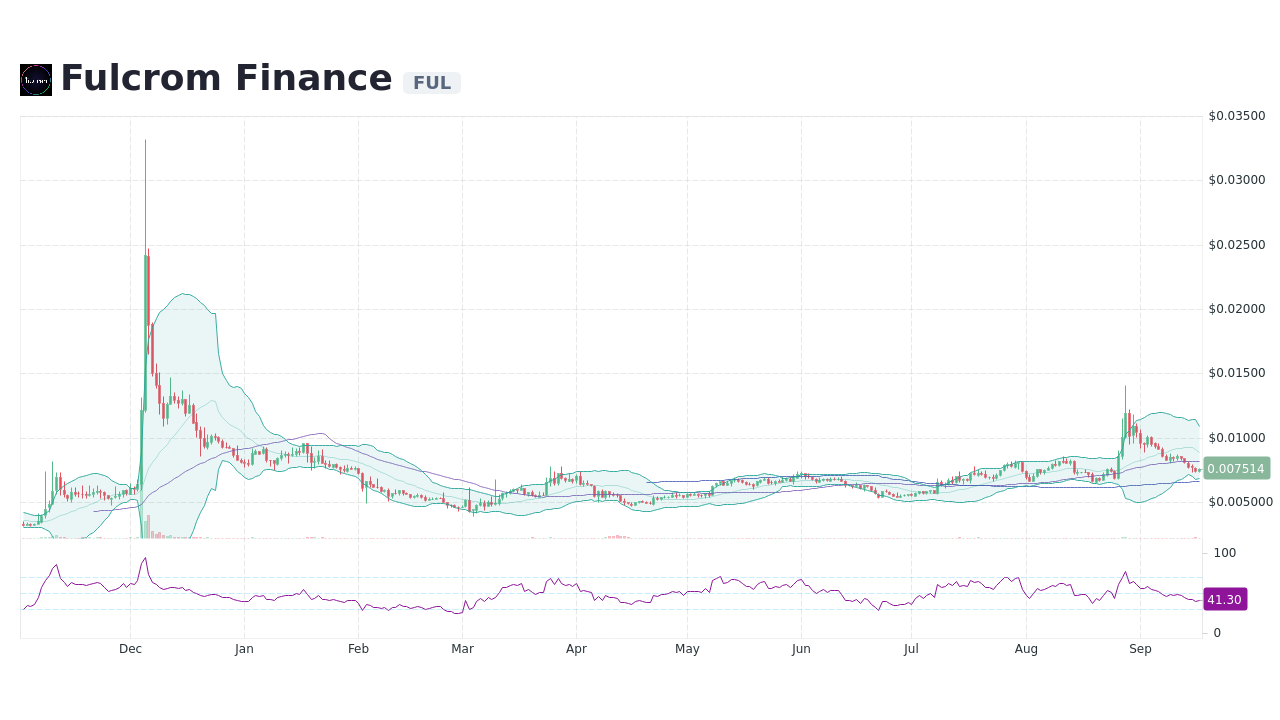The height and width of the screenshot is (720, 1280).
Task: Click the 100 level marker on RSI scale
Action: [x=1223, y=553]
